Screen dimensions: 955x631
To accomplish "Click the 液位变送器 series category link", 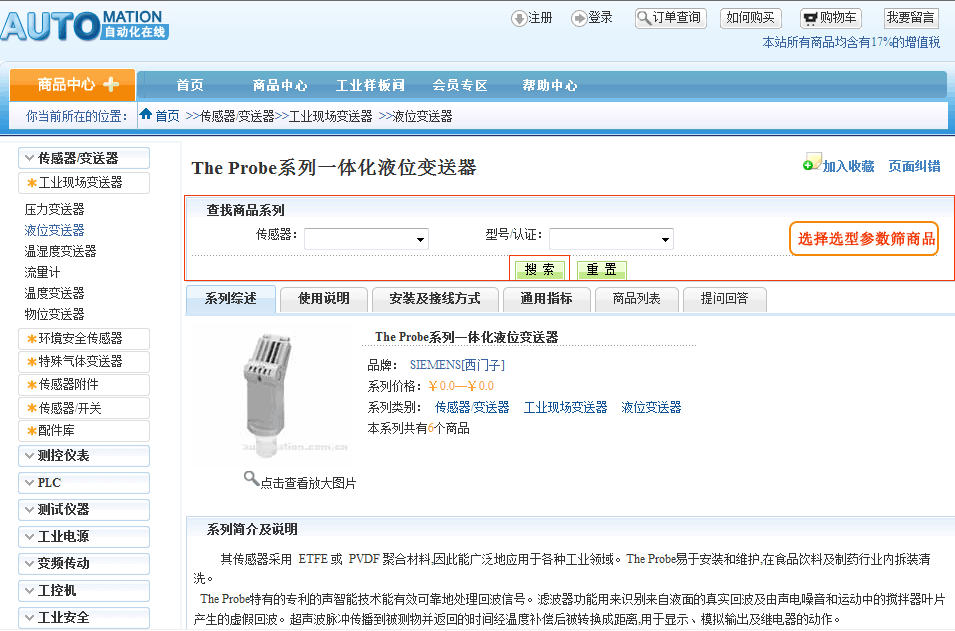I will [x=651, y=407].
